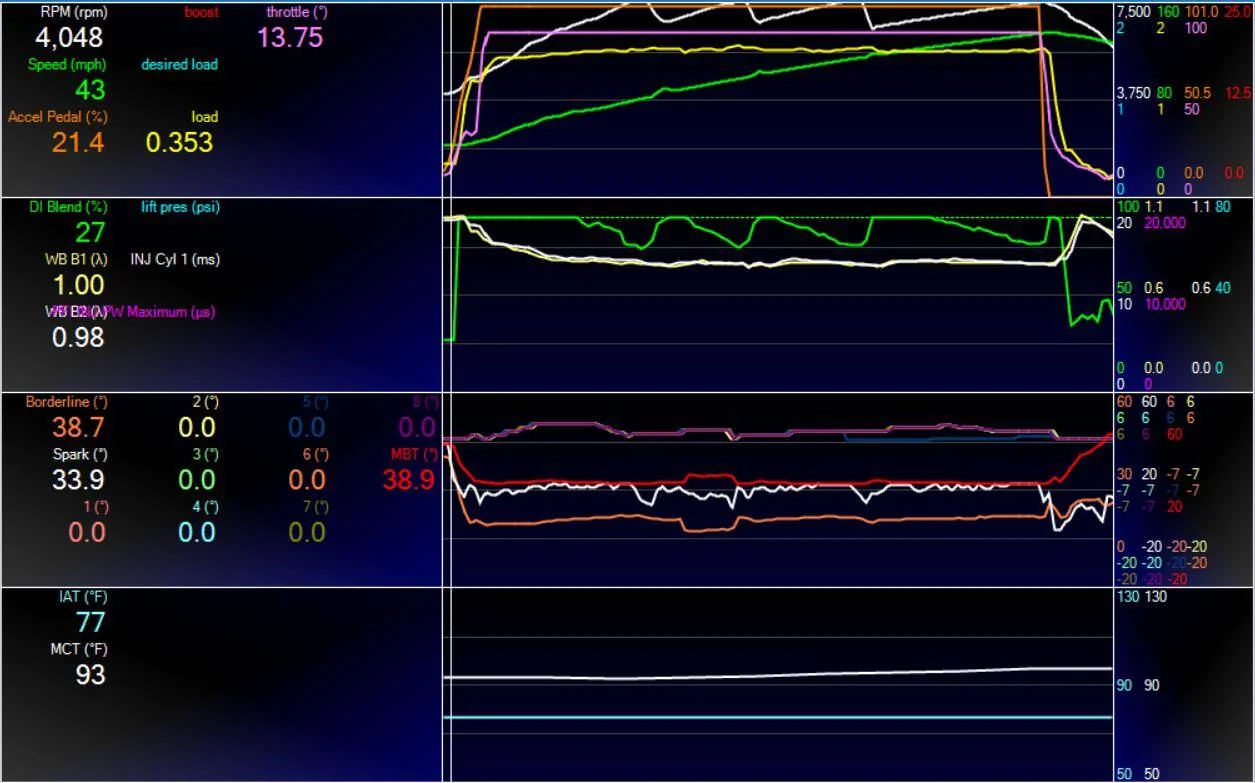The height and width of the screenshot is (783, 1255).
Task: Click the throttle value 13.75
Action: click(290, 38)
